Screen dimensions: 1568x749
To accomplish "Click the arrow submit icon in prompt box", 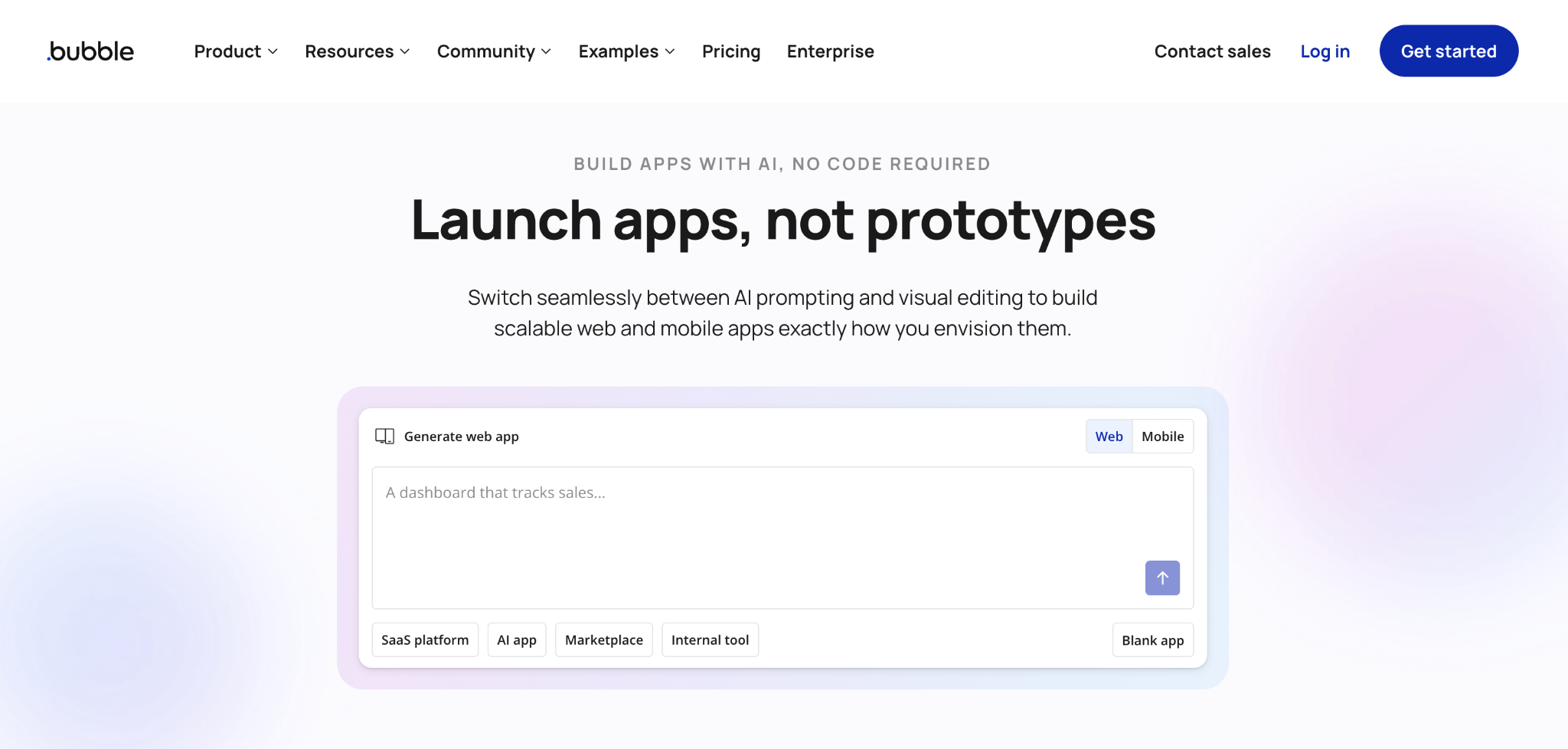I will click(1161, 578).
